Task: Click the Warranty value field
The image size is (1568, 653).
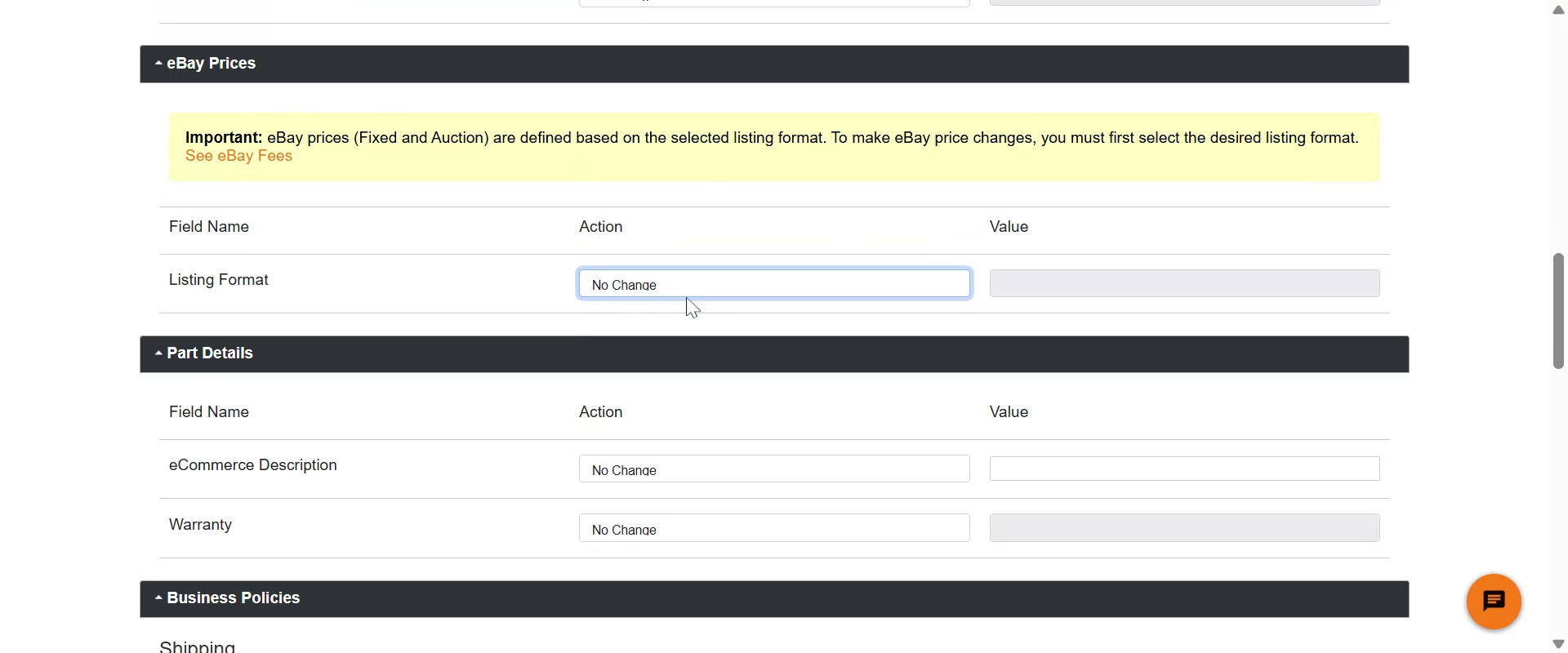Action: 1183,528
